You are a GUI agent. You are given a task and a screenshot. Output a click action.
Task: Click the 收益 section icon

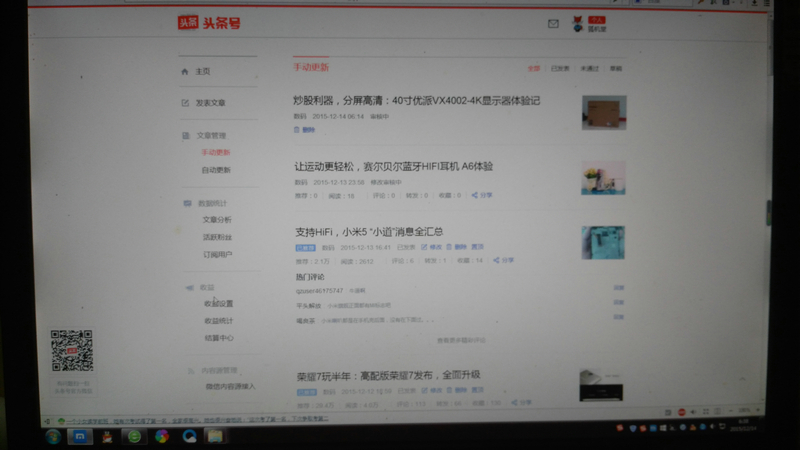(x=189, y=287)
